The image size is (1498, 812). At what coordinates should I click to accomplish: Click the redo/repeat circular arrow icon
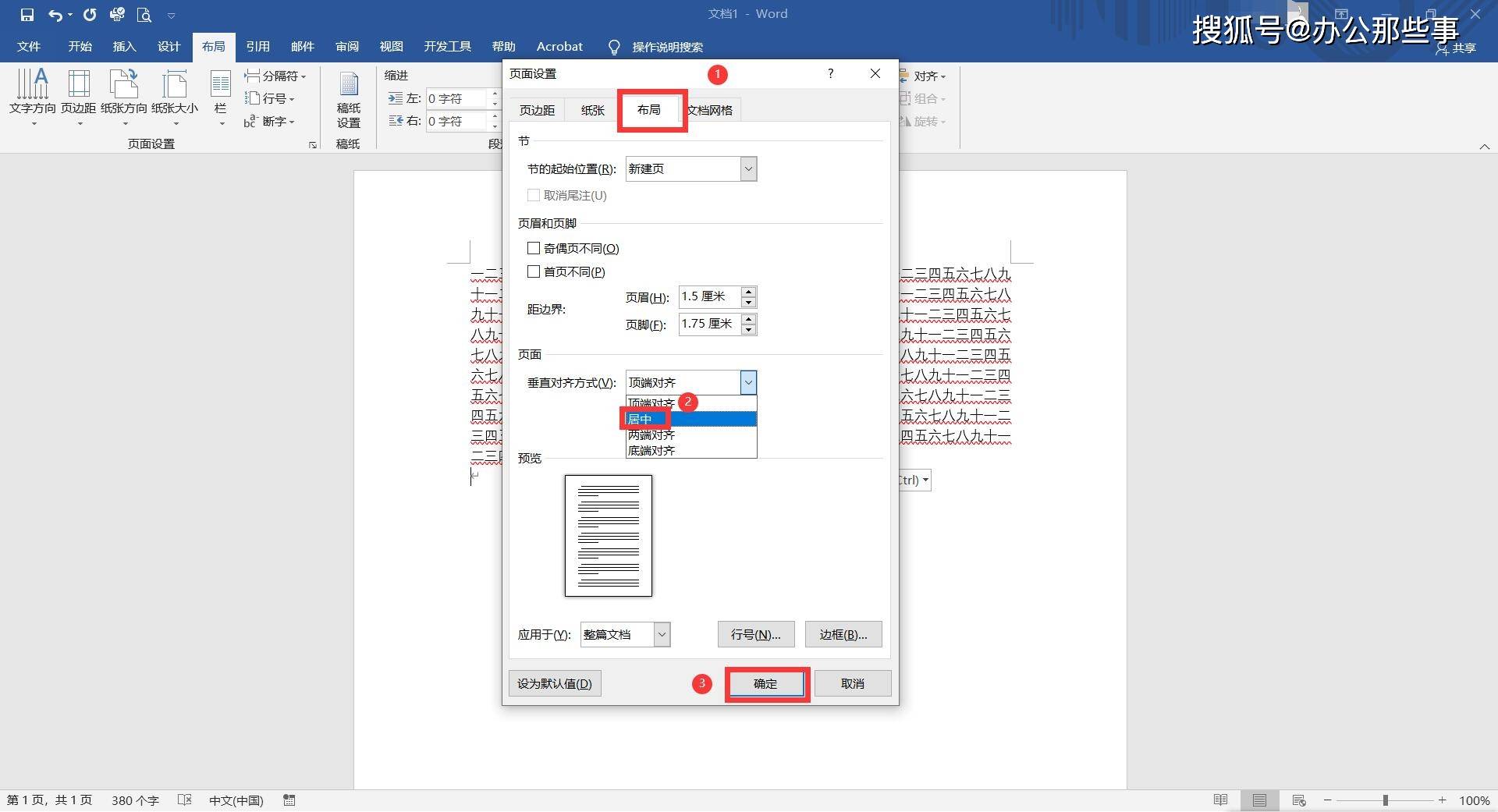[90, 14]
